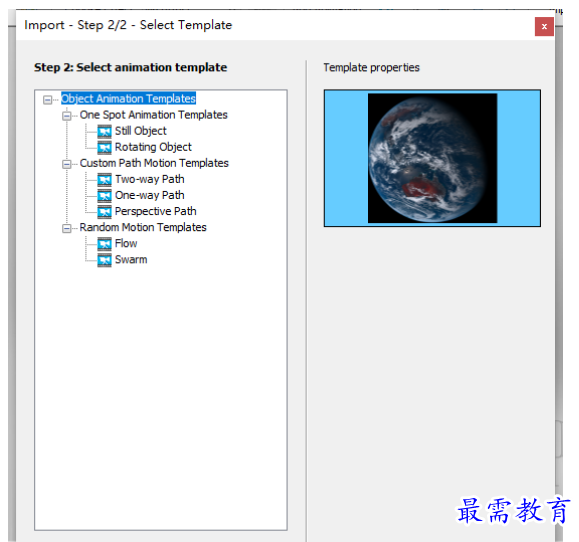The image size is (579, 542).
Task: Collapse the Random Motion Templates group
Action: [x=66, y=228]
